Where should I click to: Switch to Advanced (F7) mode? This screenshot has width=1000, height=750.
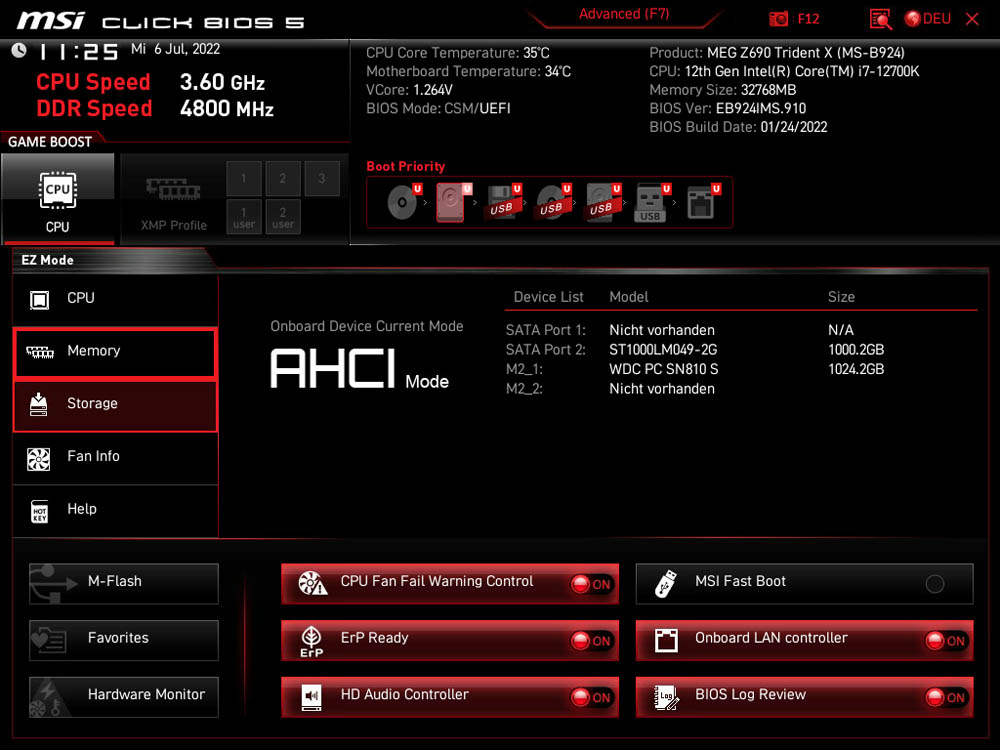point(624,14)
